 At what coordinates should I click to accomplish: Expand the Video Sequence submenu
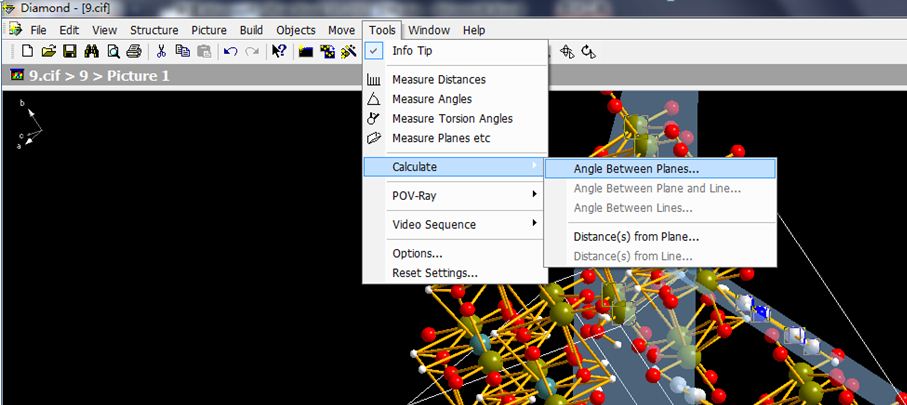(455, 224)
